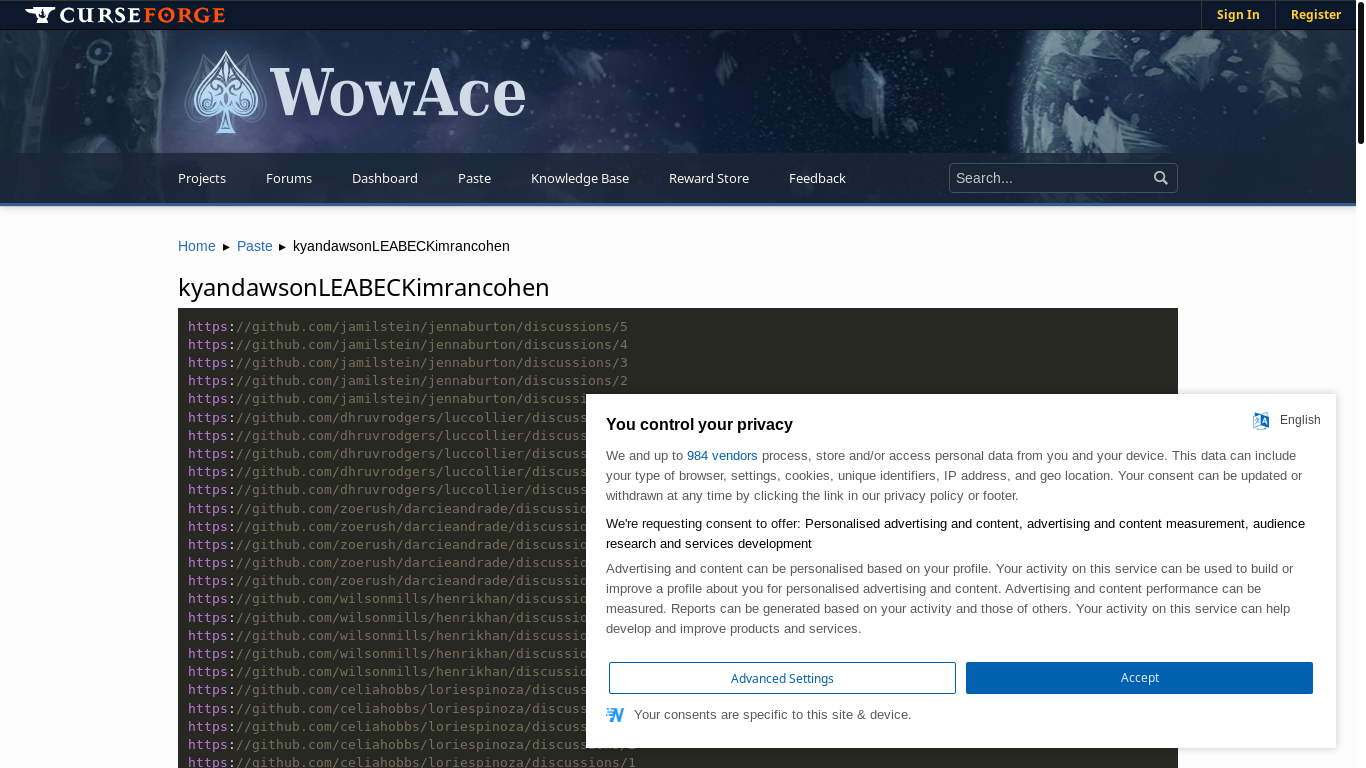Click the WowAce spade logo

coord(226,92)
